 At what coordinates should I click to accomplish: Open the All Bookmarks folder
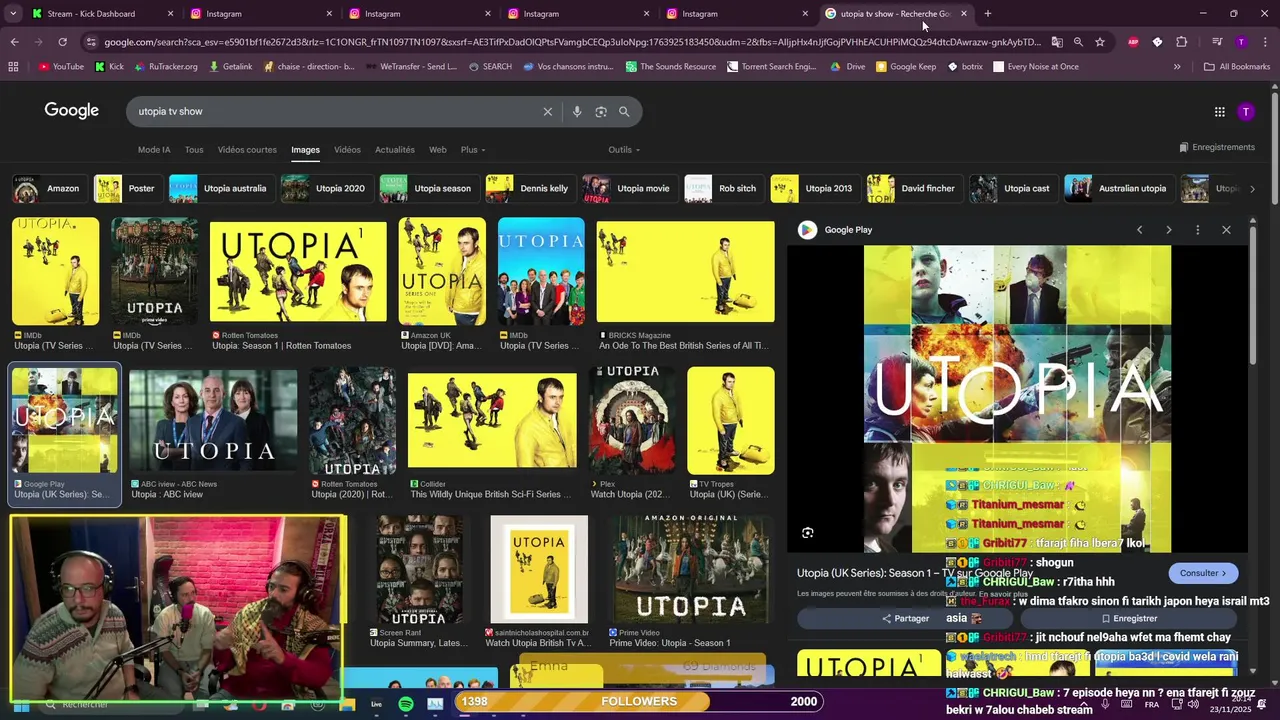[x=1237, y=67]
